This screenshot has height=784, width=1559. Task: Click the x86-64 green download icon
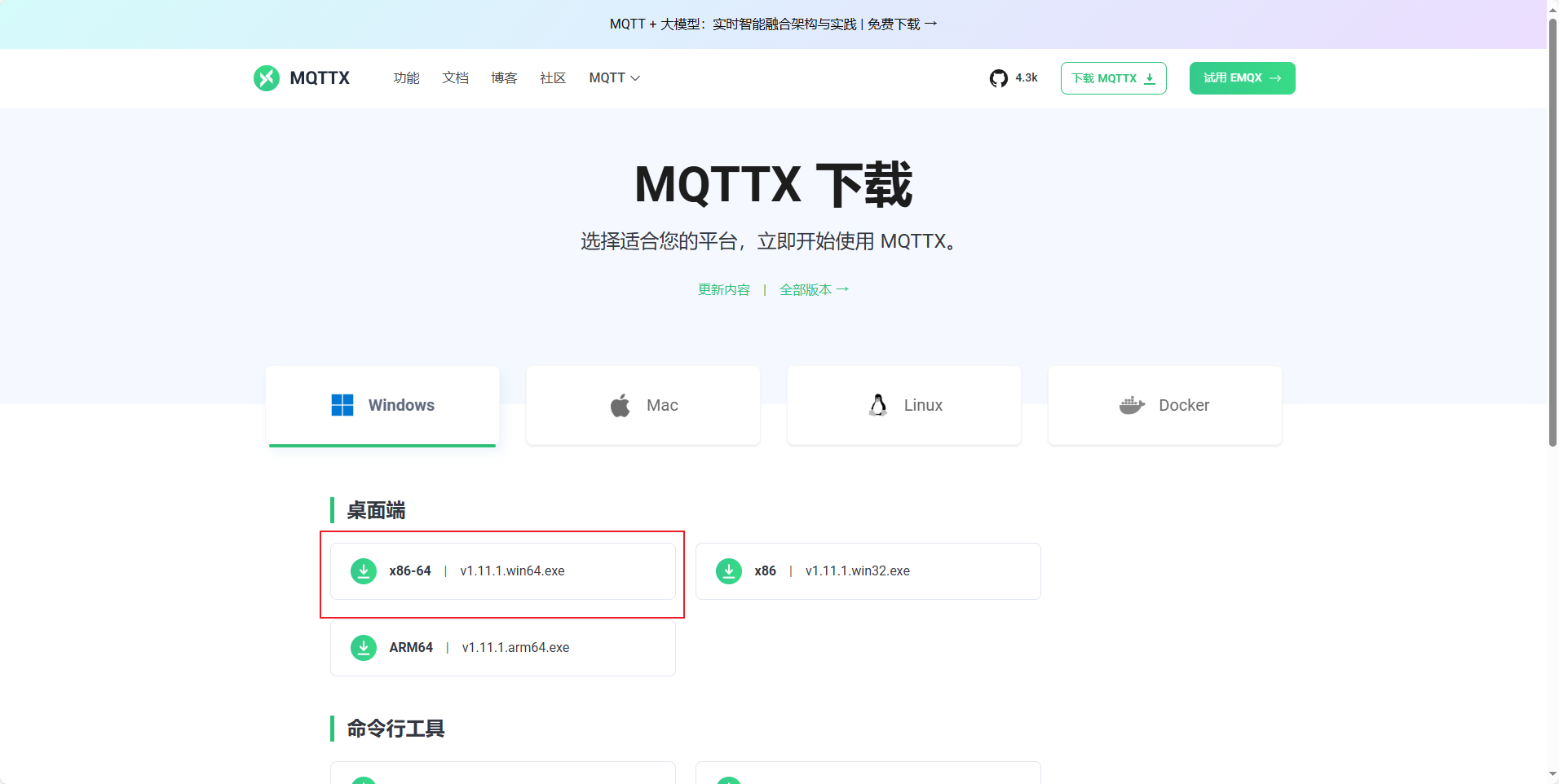[x=364, y=571]
